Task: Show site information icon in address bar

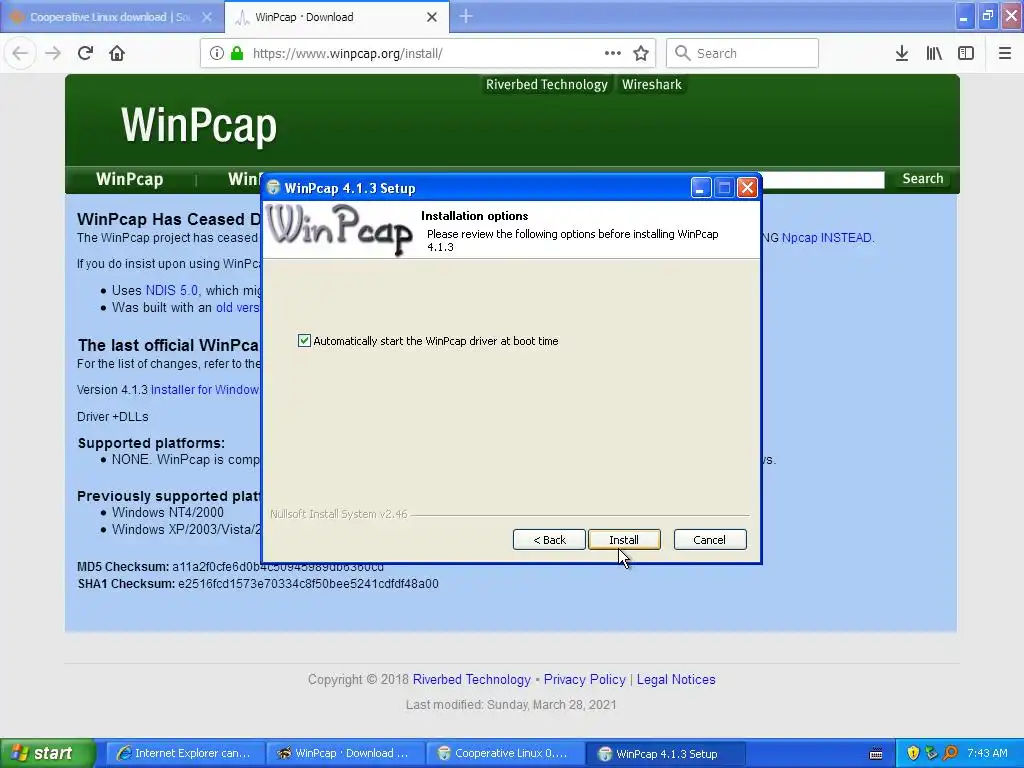Action: coord(217,53)
